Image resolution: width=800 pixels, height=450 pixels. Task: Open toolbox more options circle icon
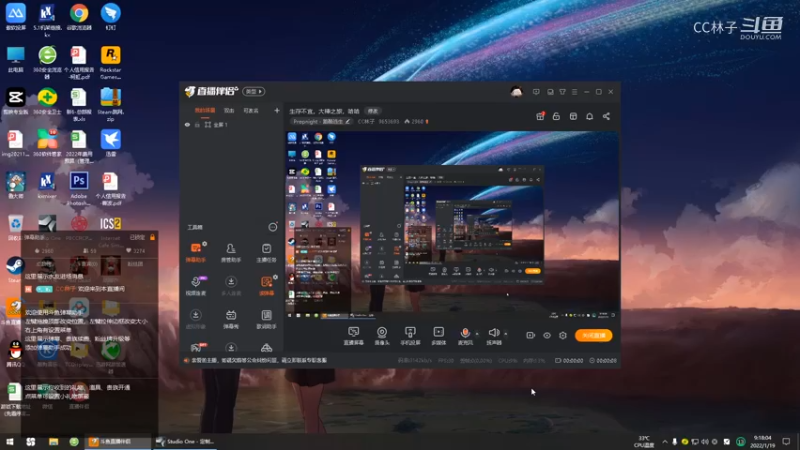pyautogui.click(x=273, y=227)
